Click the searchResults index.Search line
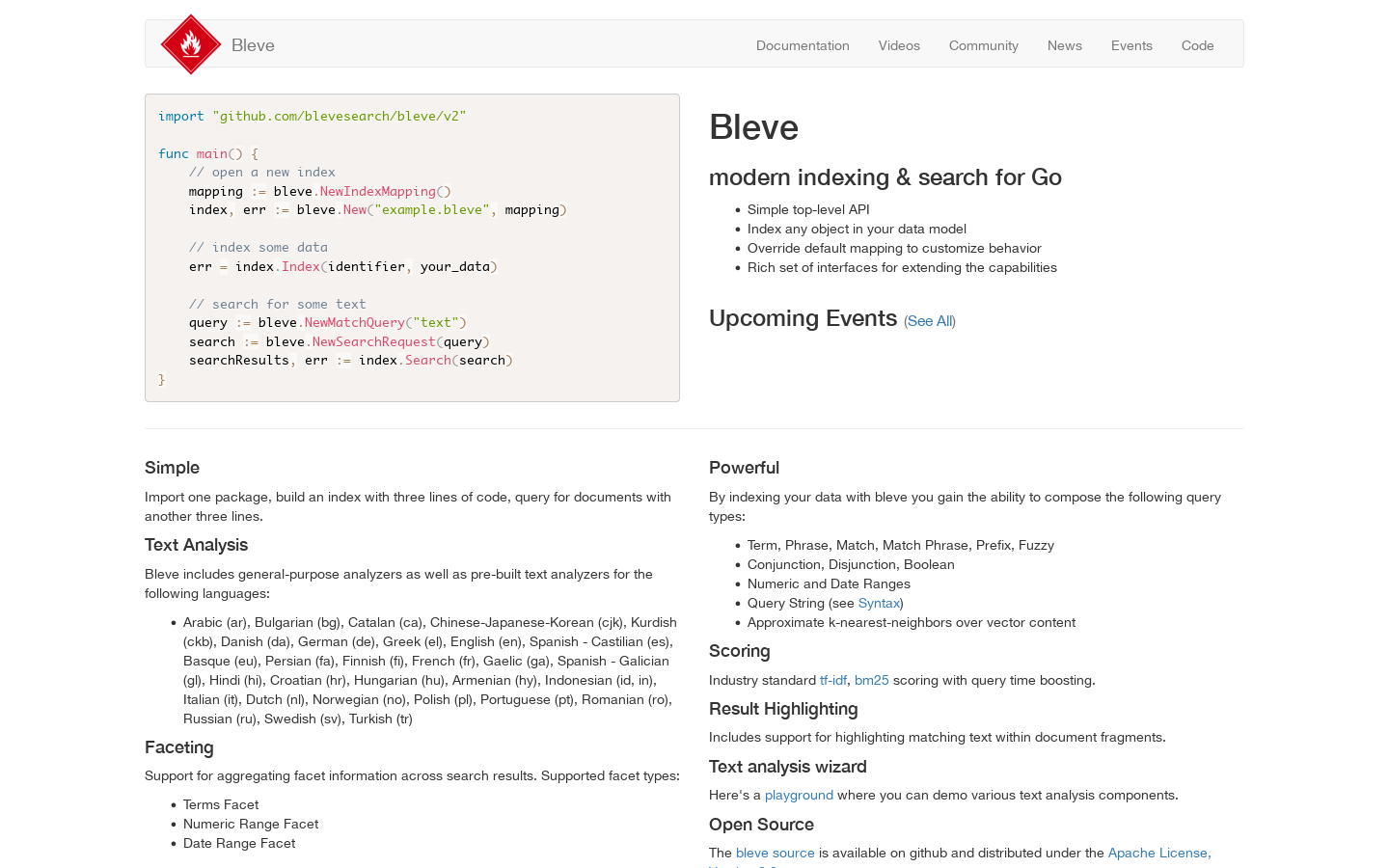1389x868 pixels. pos(351,360)
